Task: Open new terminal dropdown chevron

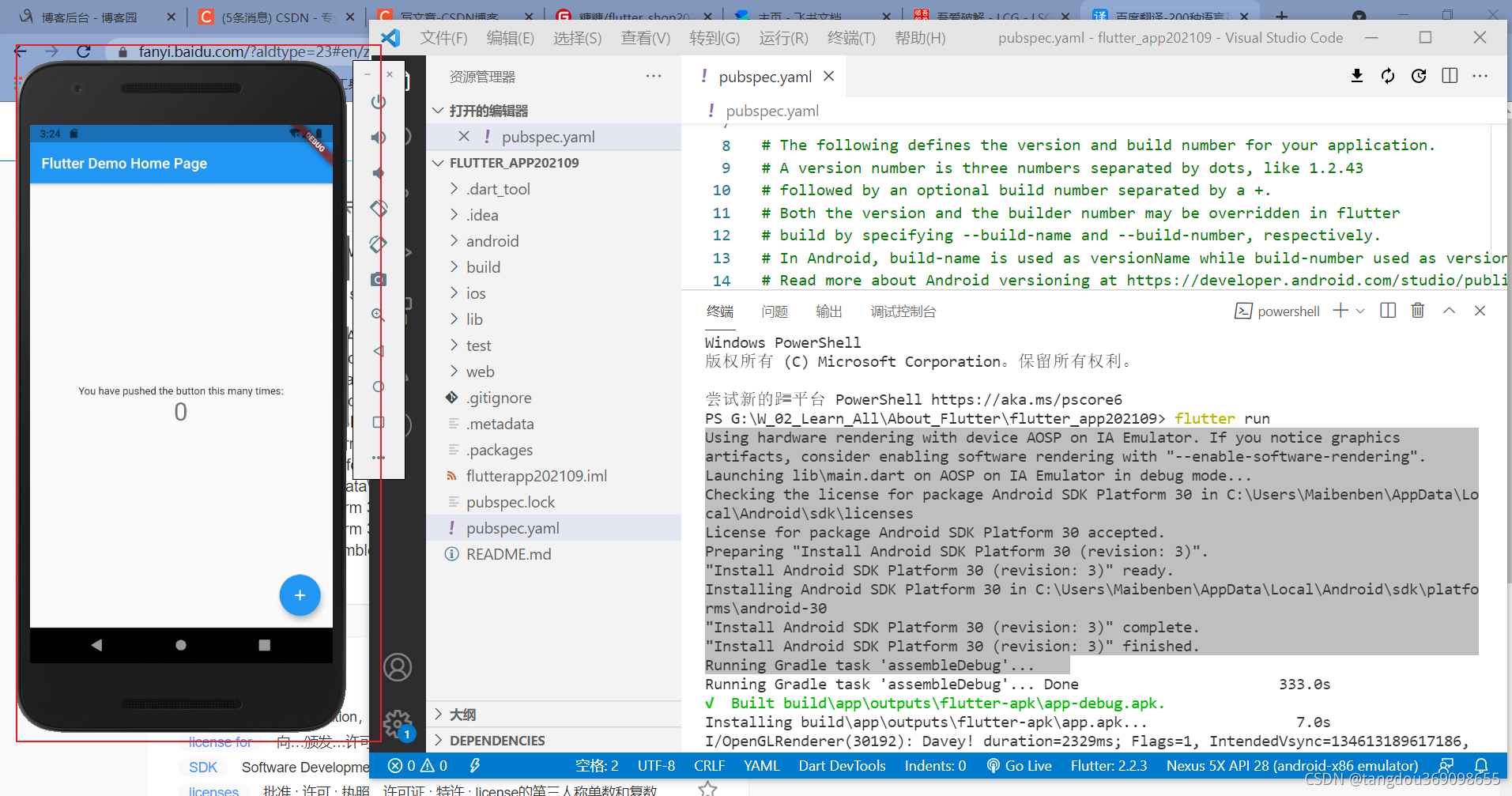Action: point(1360,311)
